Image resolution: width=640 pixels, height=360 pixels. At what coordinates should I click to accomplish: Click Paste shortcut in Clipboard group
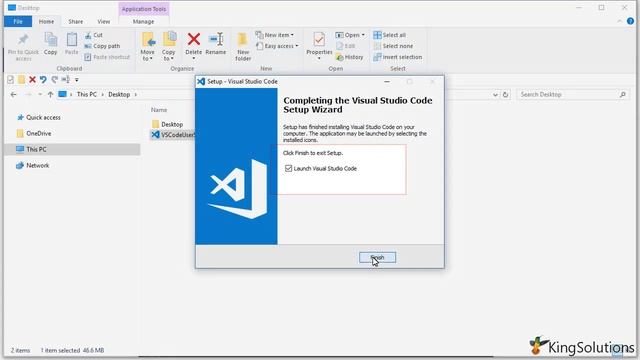pos(107,57)
